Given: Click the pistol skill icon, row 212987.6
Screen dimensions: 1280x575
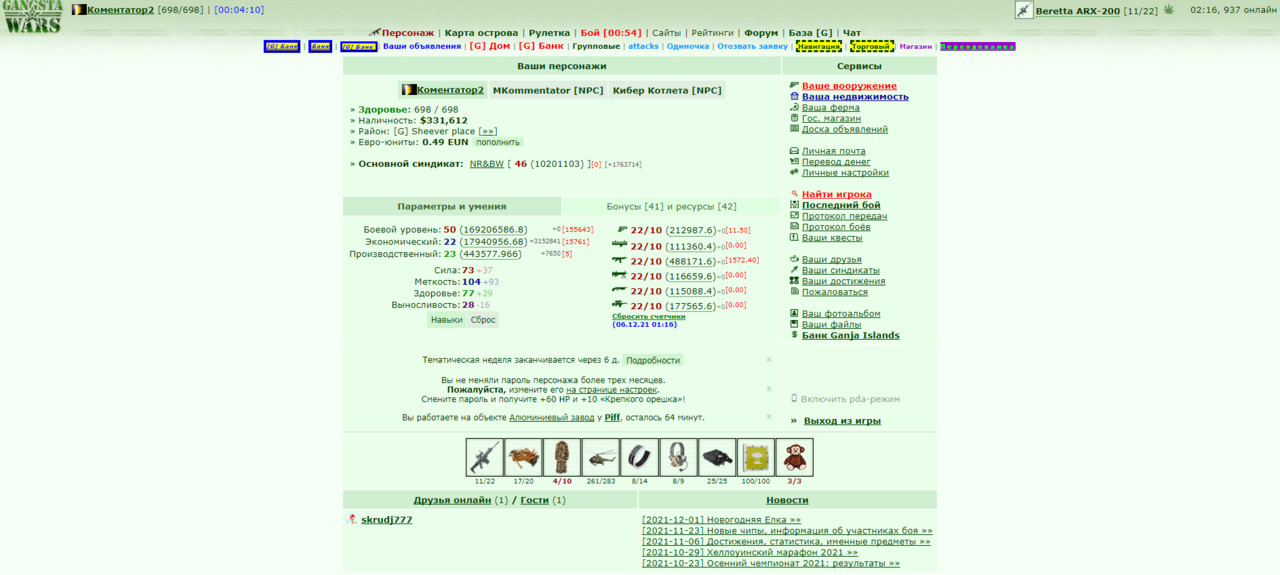Looking at the screenshot, I should 621,230.
